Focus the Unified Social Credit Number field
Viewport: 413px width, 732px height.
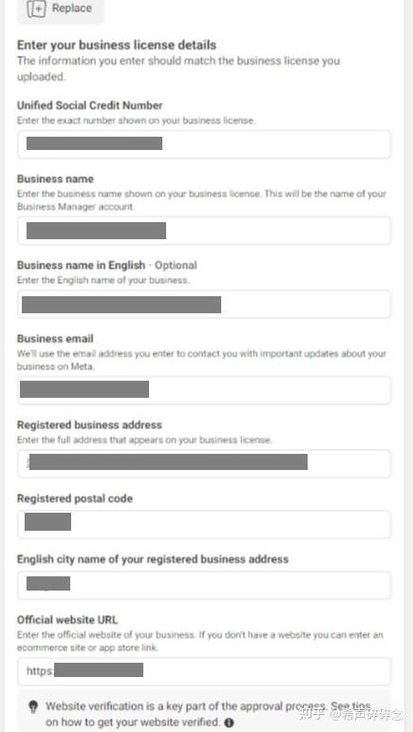204,144
